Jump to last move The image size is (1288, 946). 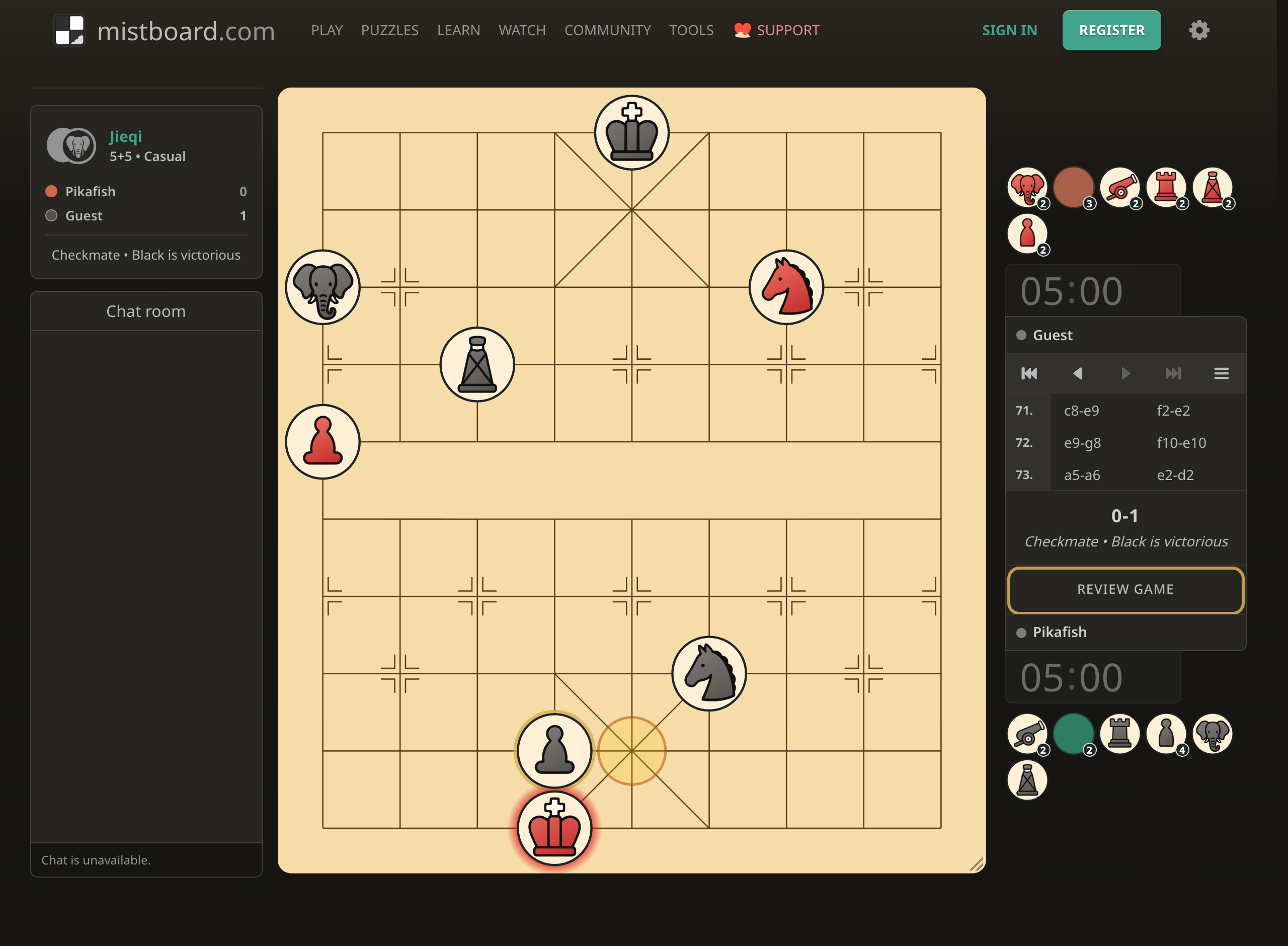1173,373
